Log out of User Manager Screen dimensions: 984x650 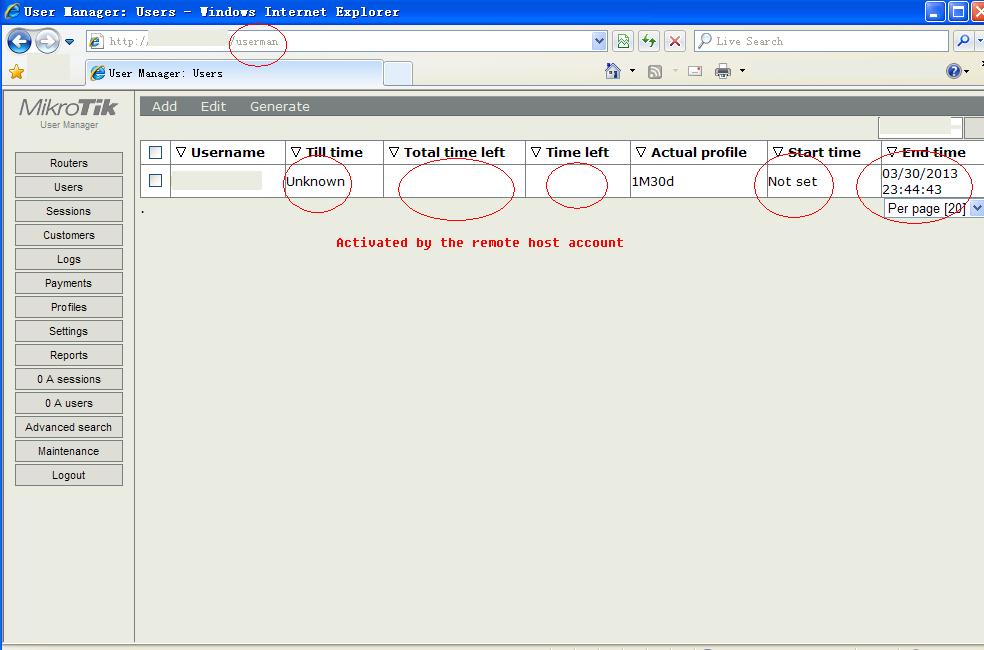pos(69,475)
